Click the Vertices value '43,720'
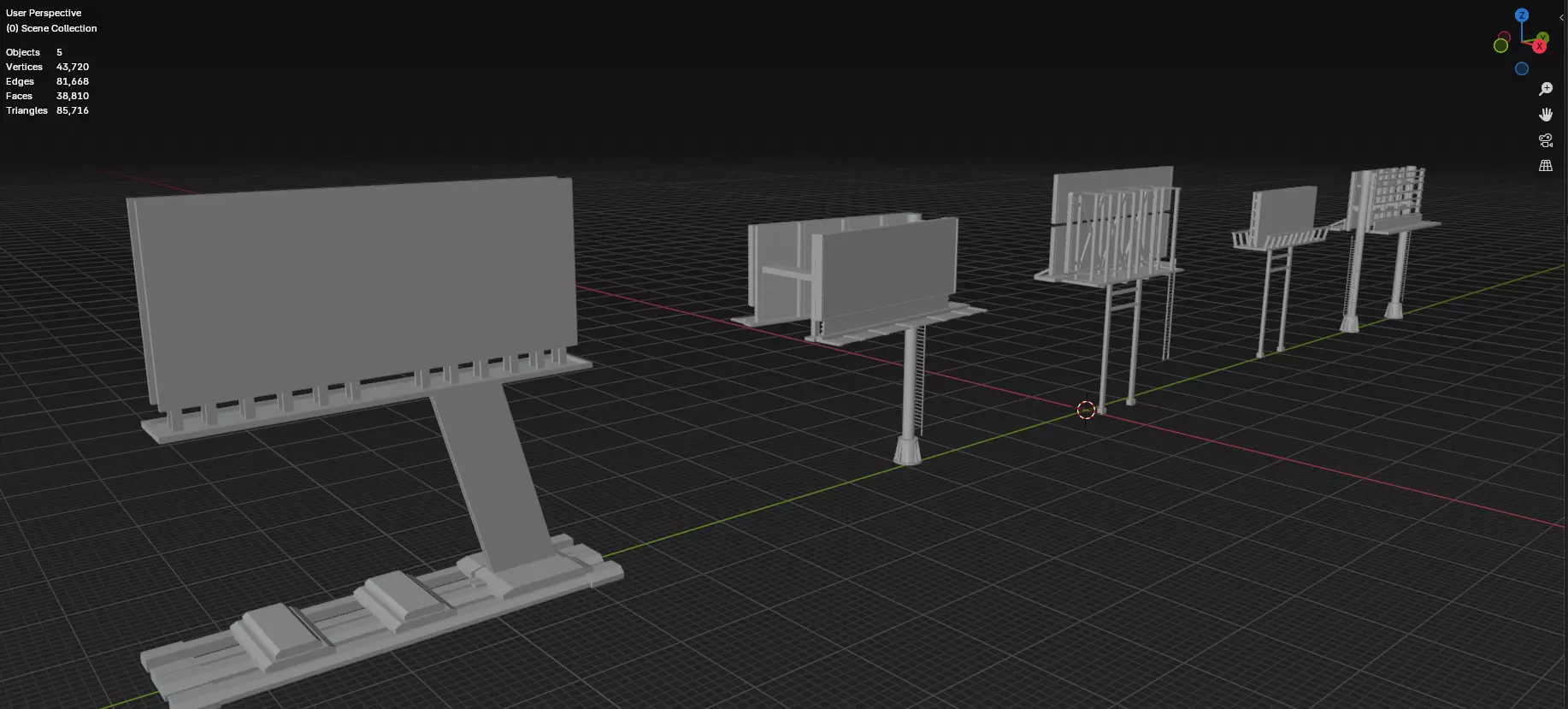The height and width of the screenshot is (709, 1568). pyautogui.click(x=73, y=67)
